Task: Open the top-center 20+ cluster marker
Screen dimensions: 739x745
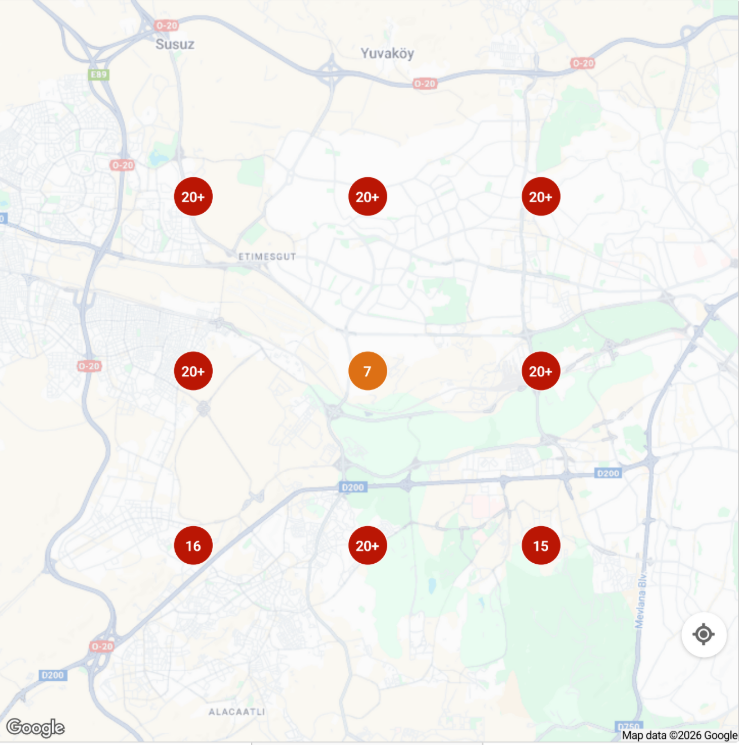Action: 367,197
